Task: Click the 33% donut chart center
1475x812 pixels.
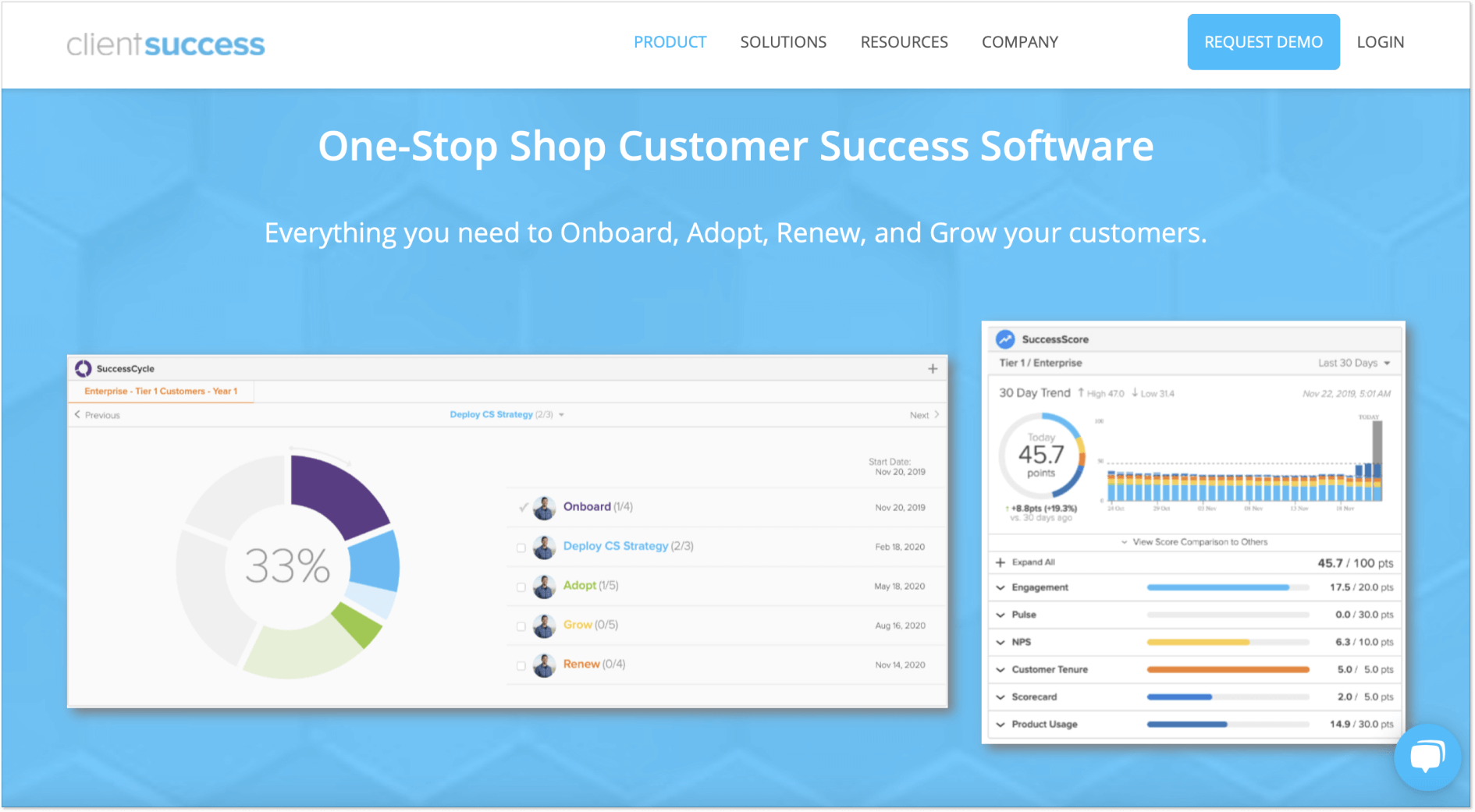Action: tap(287, 566)
